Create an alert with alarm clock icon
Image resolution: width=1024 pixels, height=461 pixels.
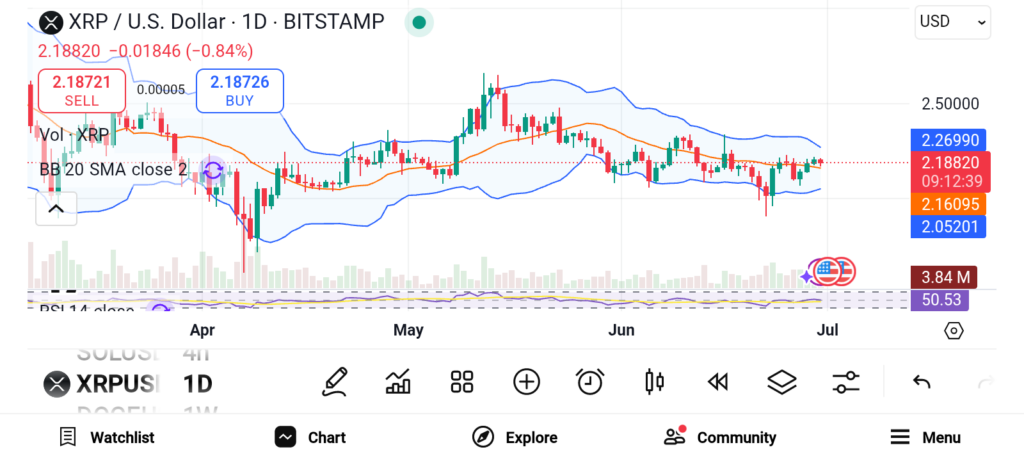coord(590,381)
